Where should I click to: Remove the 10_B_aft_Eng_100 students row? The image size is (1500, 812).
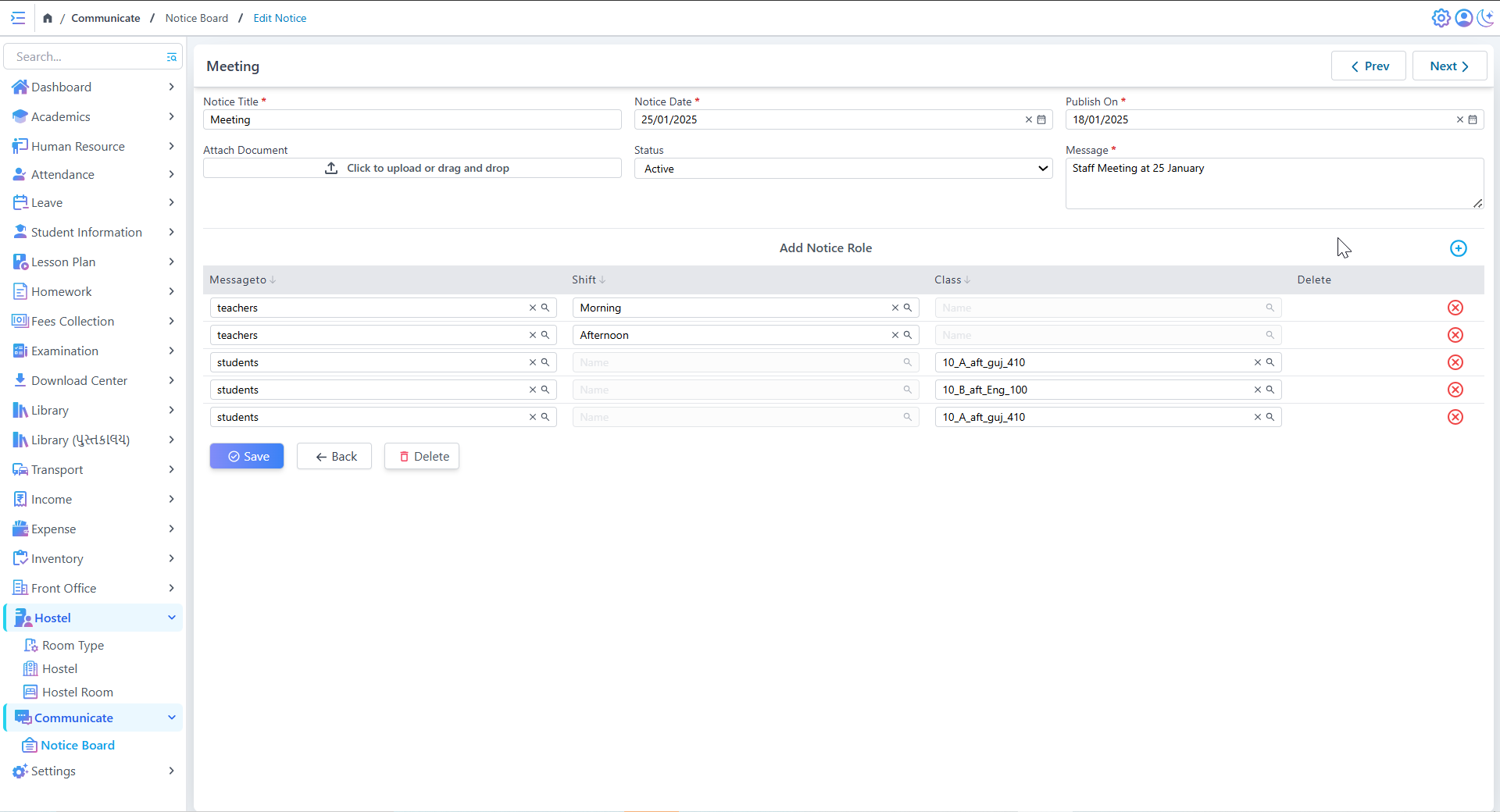tap(1455, 390)
